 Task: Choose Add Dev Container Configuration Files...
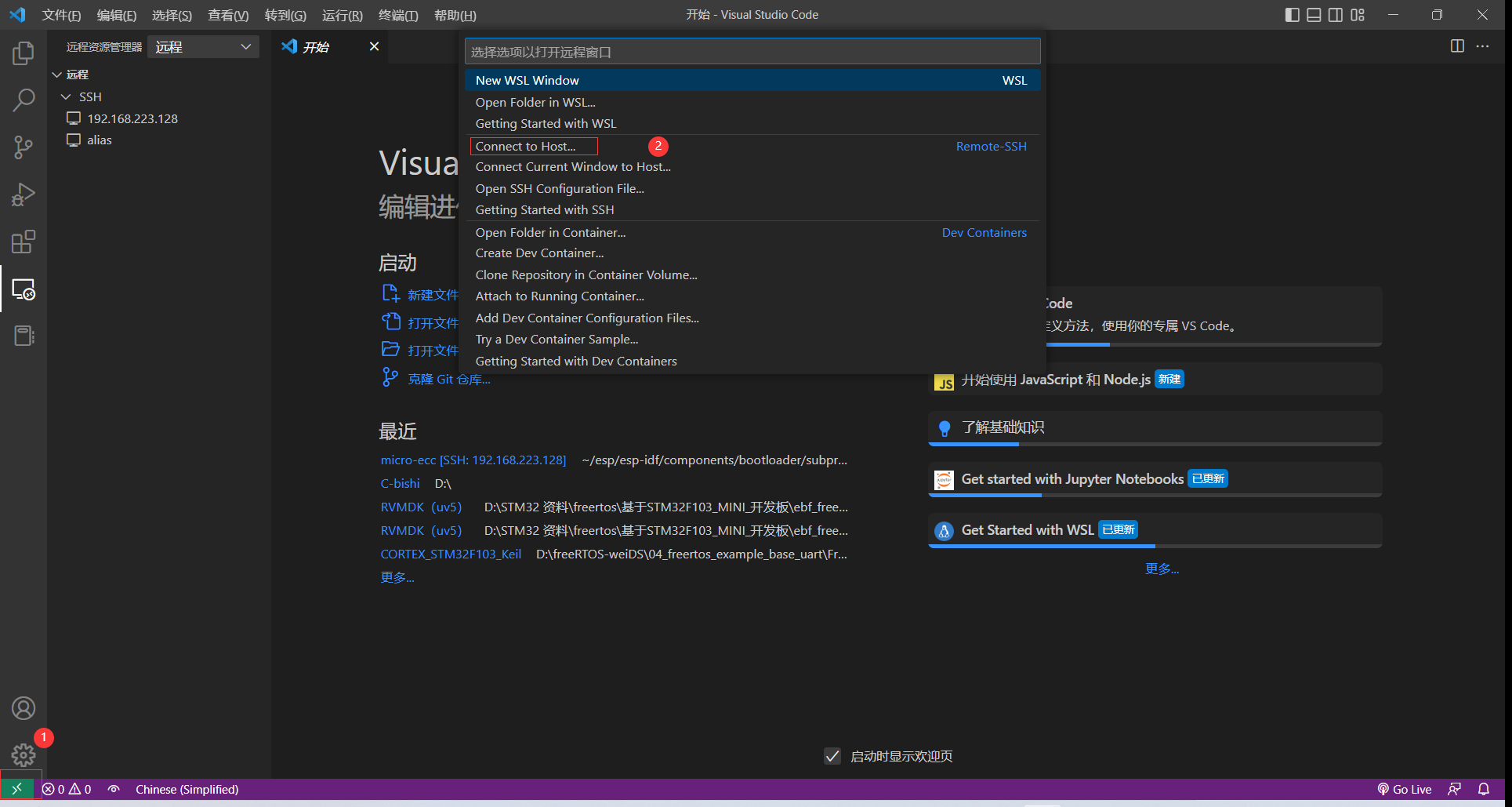752,318
